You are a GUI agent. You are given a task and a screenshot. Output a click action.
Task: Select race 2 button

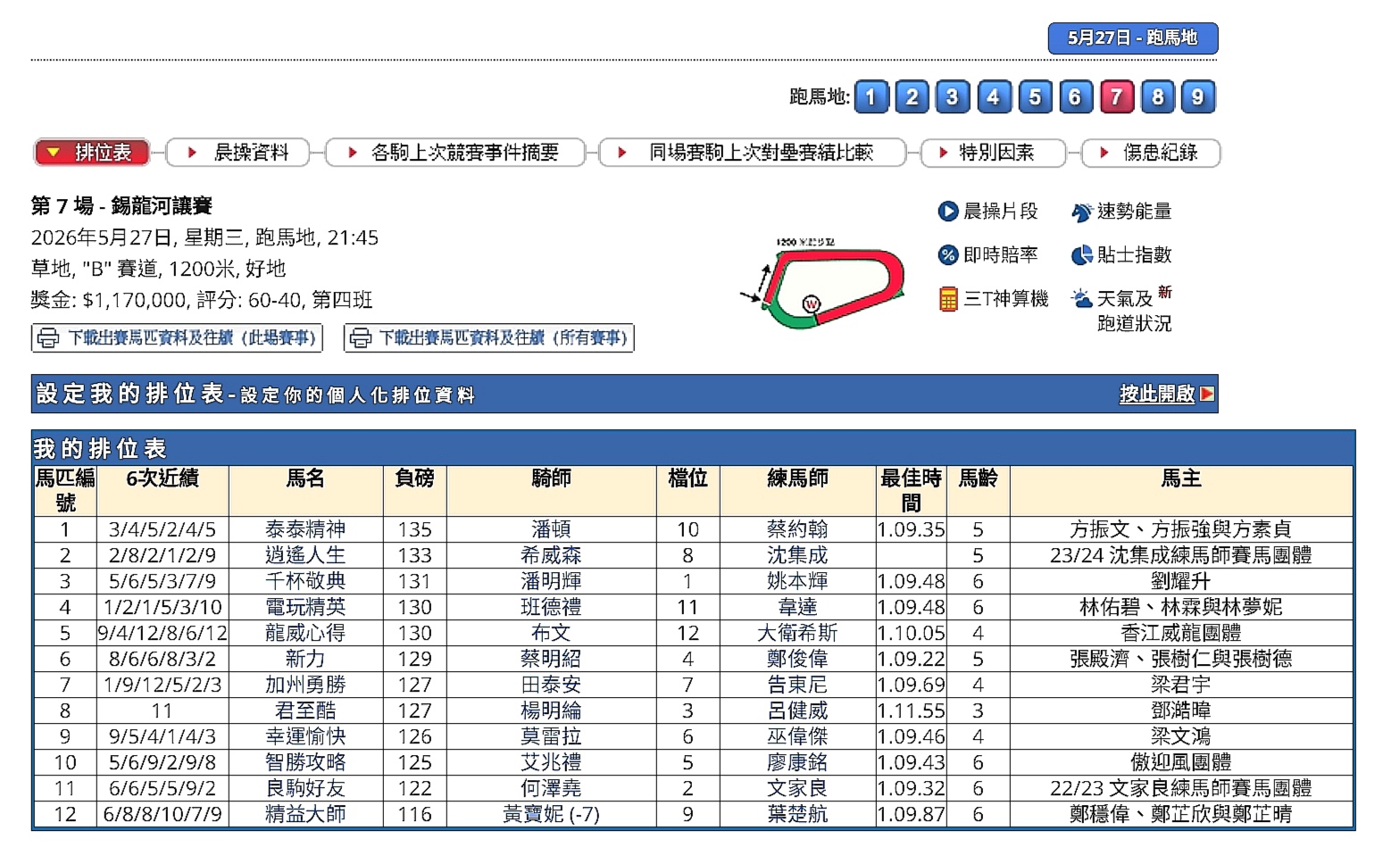click(x=912, y=96)
